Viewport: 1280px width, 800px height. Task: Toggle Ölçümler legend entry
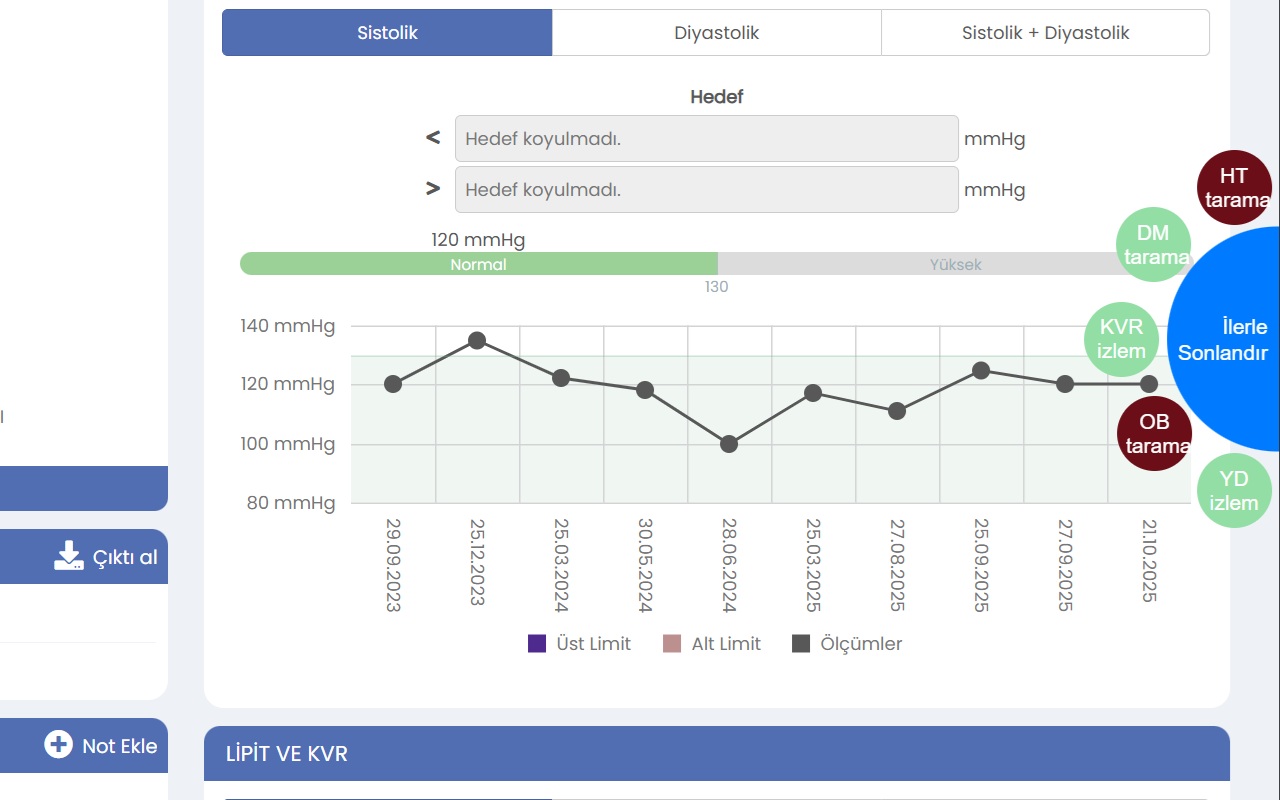[847, 644]
